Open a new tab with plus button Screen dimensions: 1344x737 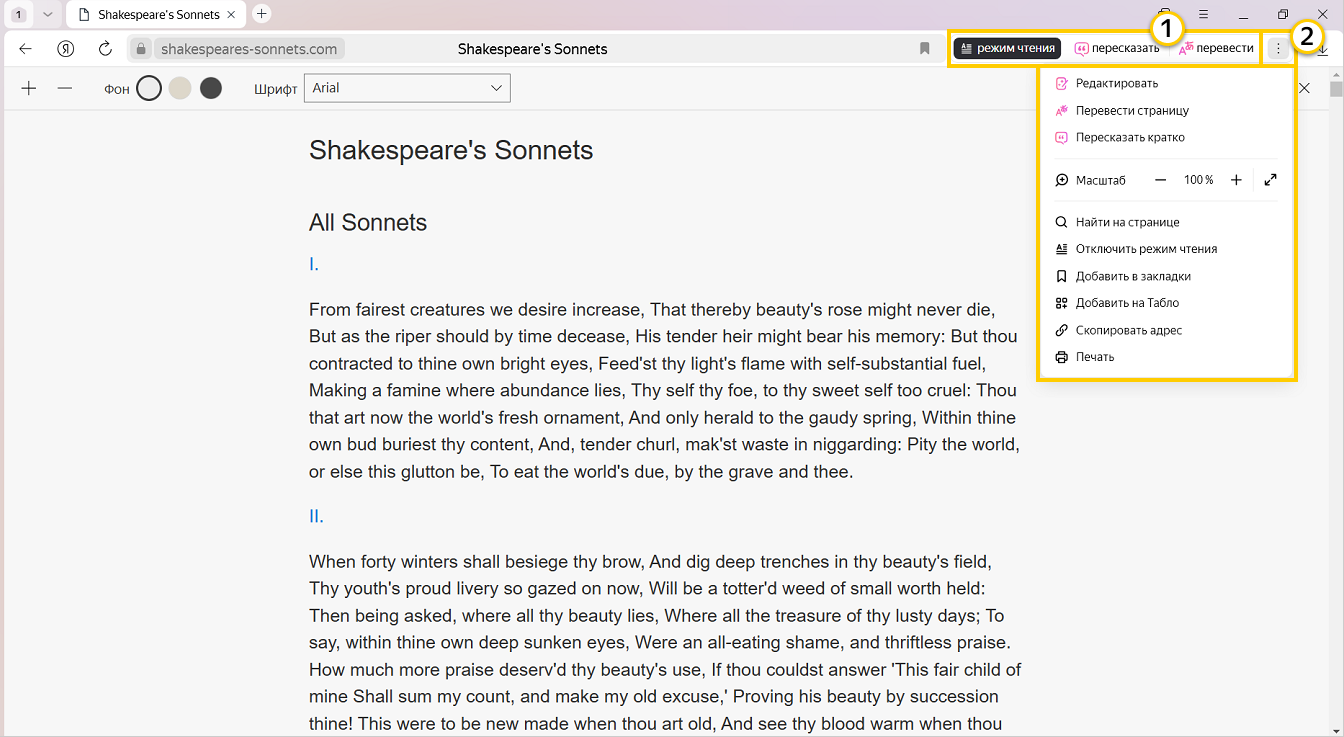pos(262,14)
